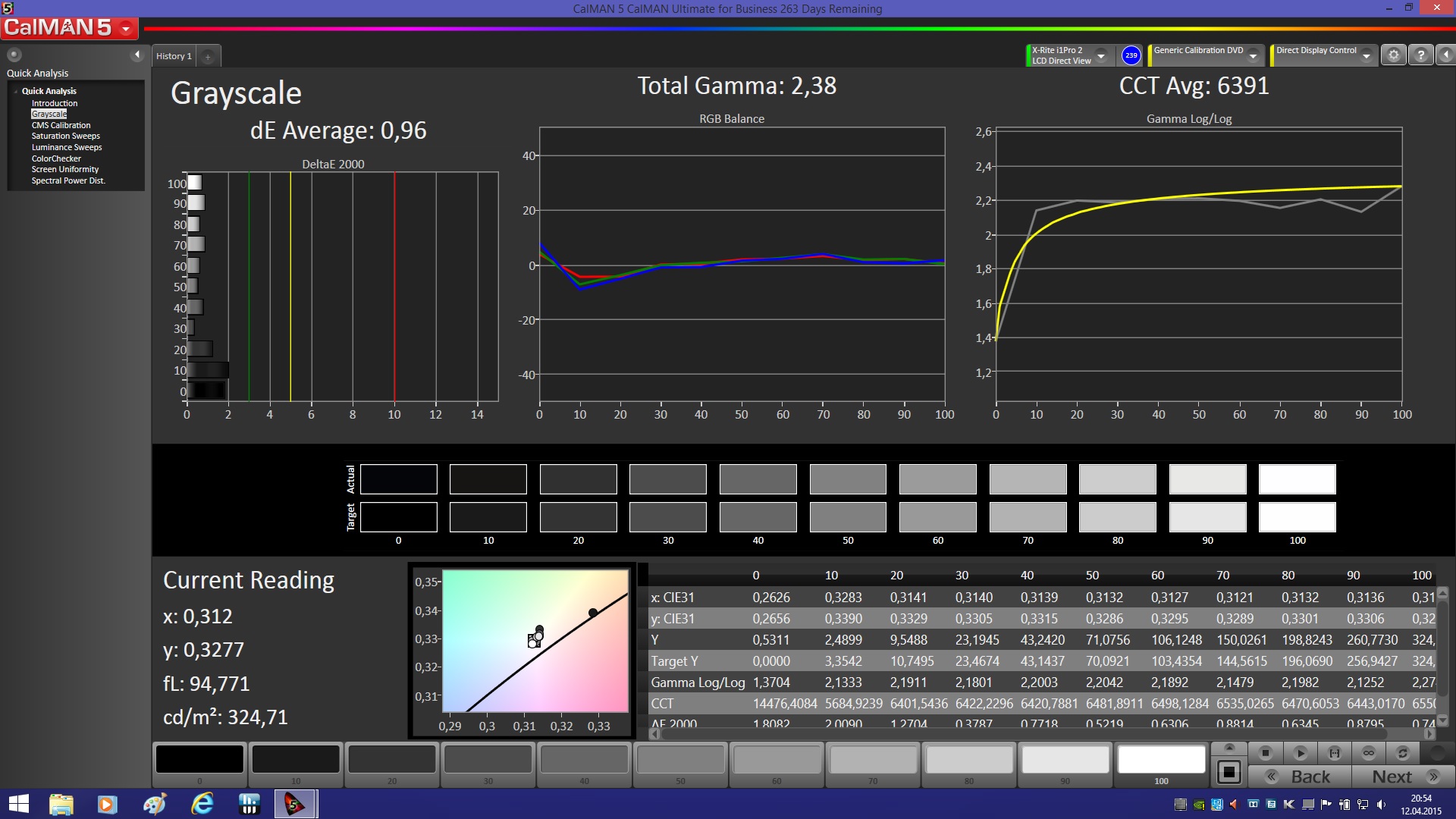
Task: Toggle the right panel collapse arrow
Action: pyautogui.click(x=1445, y=55)
